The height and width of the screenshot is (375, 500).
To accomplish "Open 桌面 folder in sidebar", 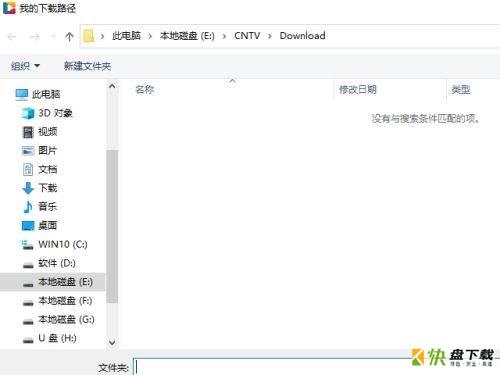I will 40,226.
